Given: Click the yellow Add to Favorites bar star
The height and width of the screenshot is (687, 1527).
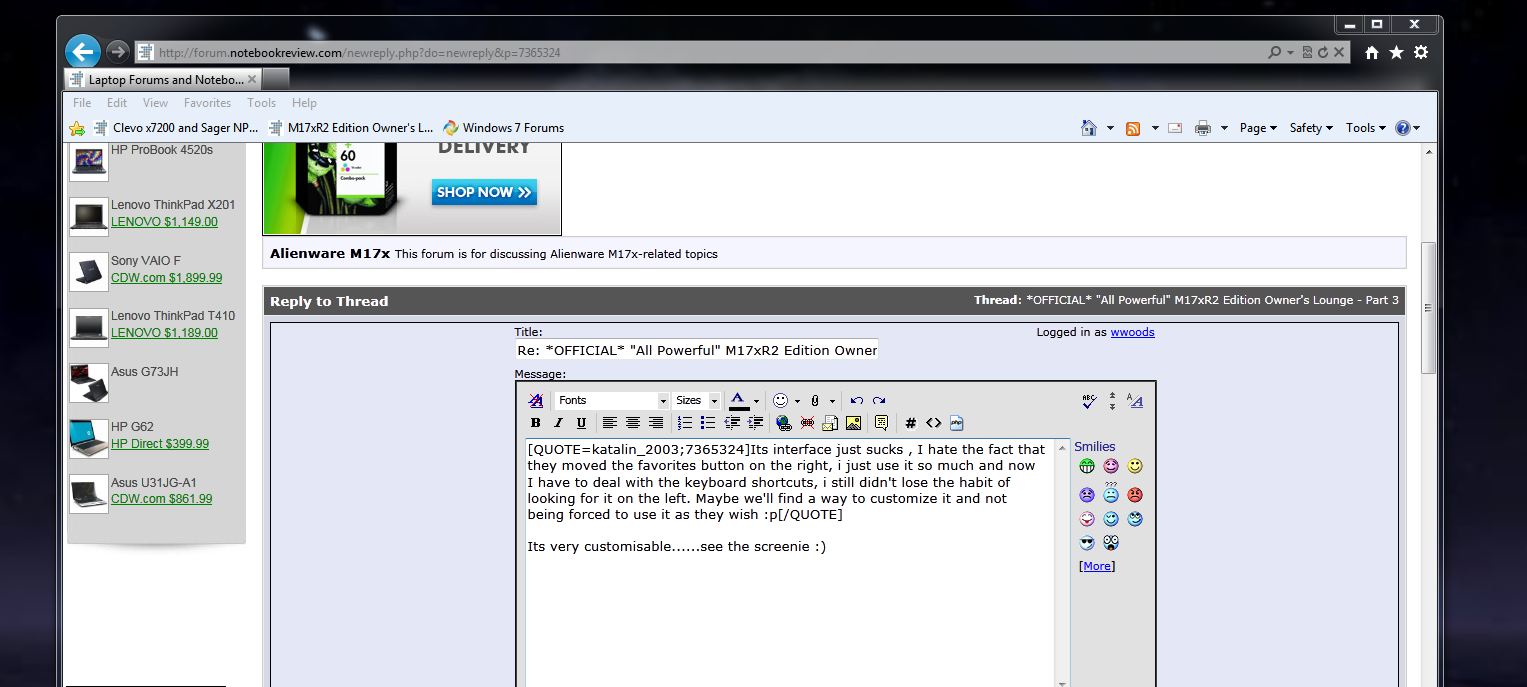Looking at the screenshot, I should (x=77, y=128).
